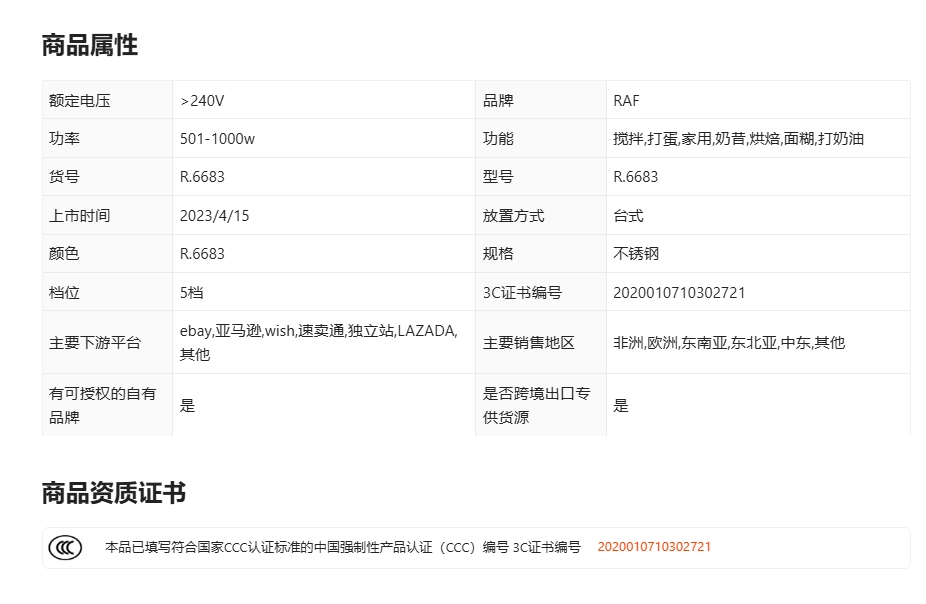Select the sales regions value 非洲,欧洲,东南亚
Image resolution: width=926 pixels, height=604 pixels.
pos(728,343)
